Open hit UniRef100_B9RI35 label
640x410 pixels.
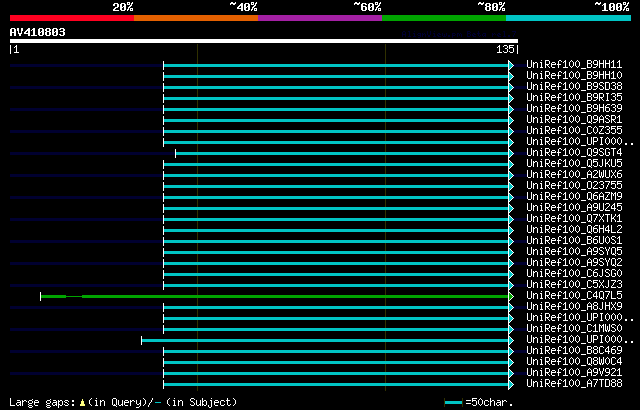click(574, 98)
